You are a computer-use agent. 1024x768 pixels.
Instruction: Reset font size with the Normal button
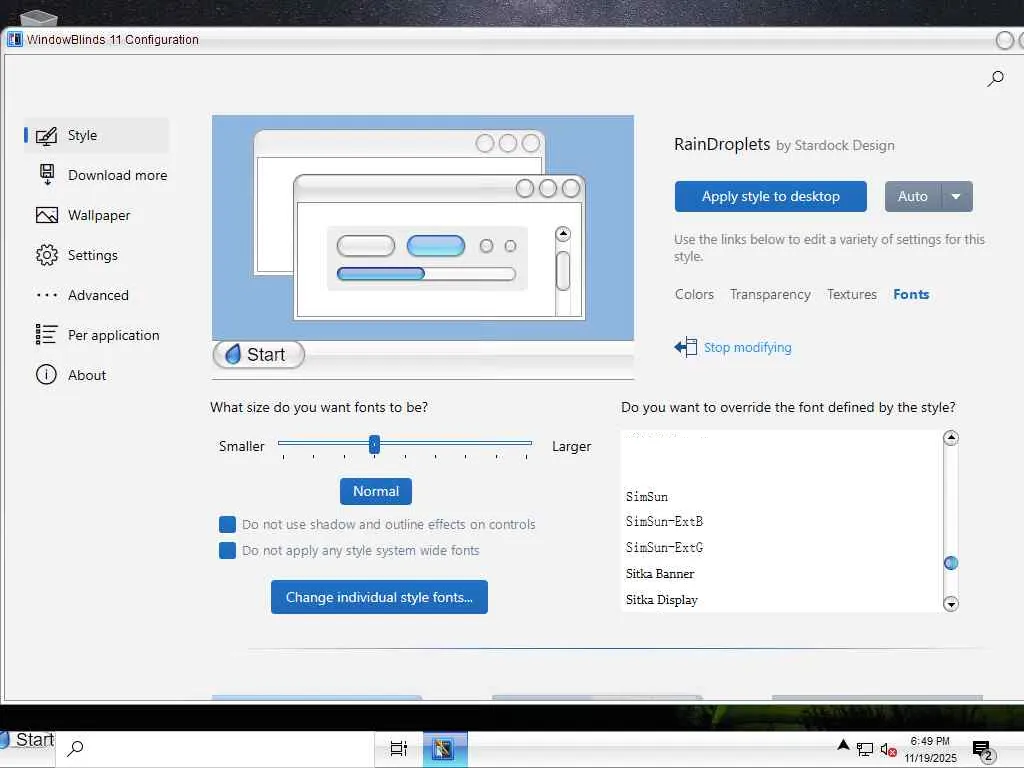pyautogui.click(x=376, y=491)
